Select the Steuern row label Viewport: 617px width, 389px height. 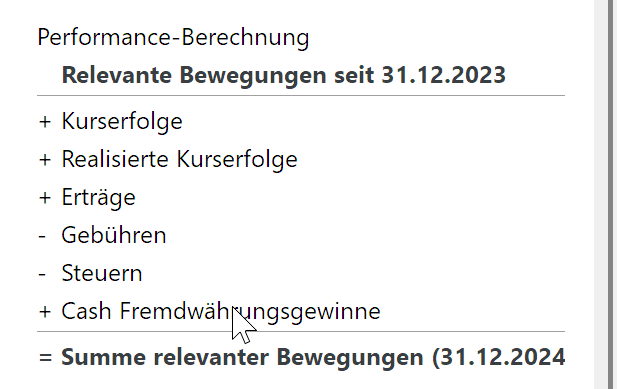coord(102,273)
